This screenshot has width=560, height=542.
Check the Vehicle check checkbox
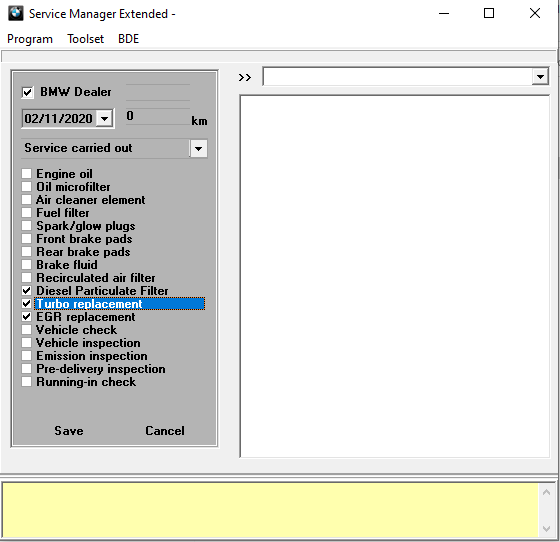(26, 330)
